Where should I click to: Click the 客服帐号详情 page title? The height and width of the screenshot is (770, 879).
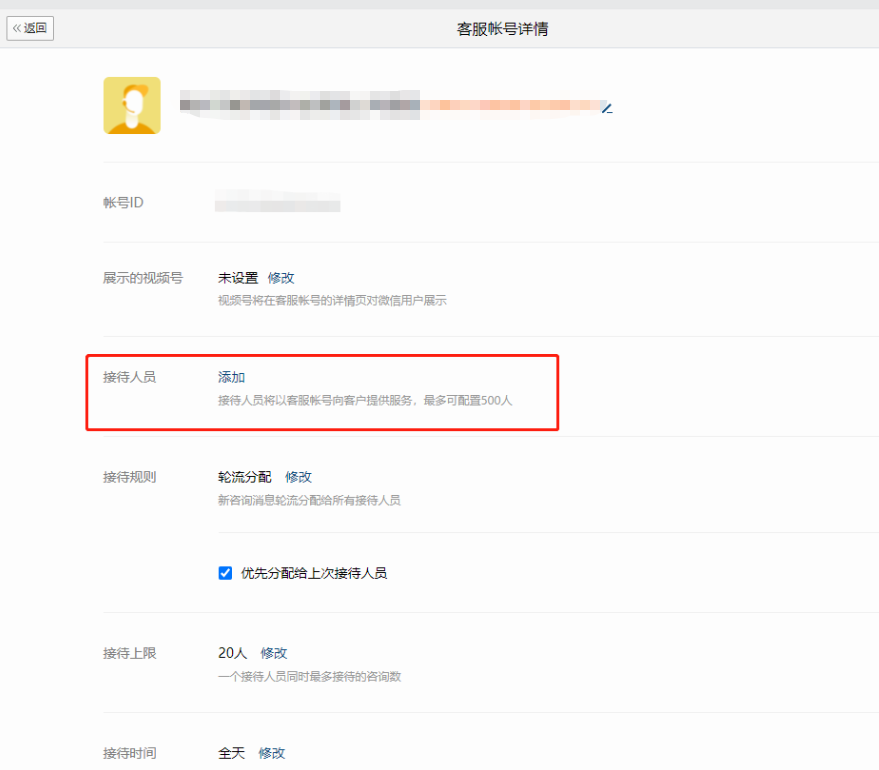coord(502,29)
